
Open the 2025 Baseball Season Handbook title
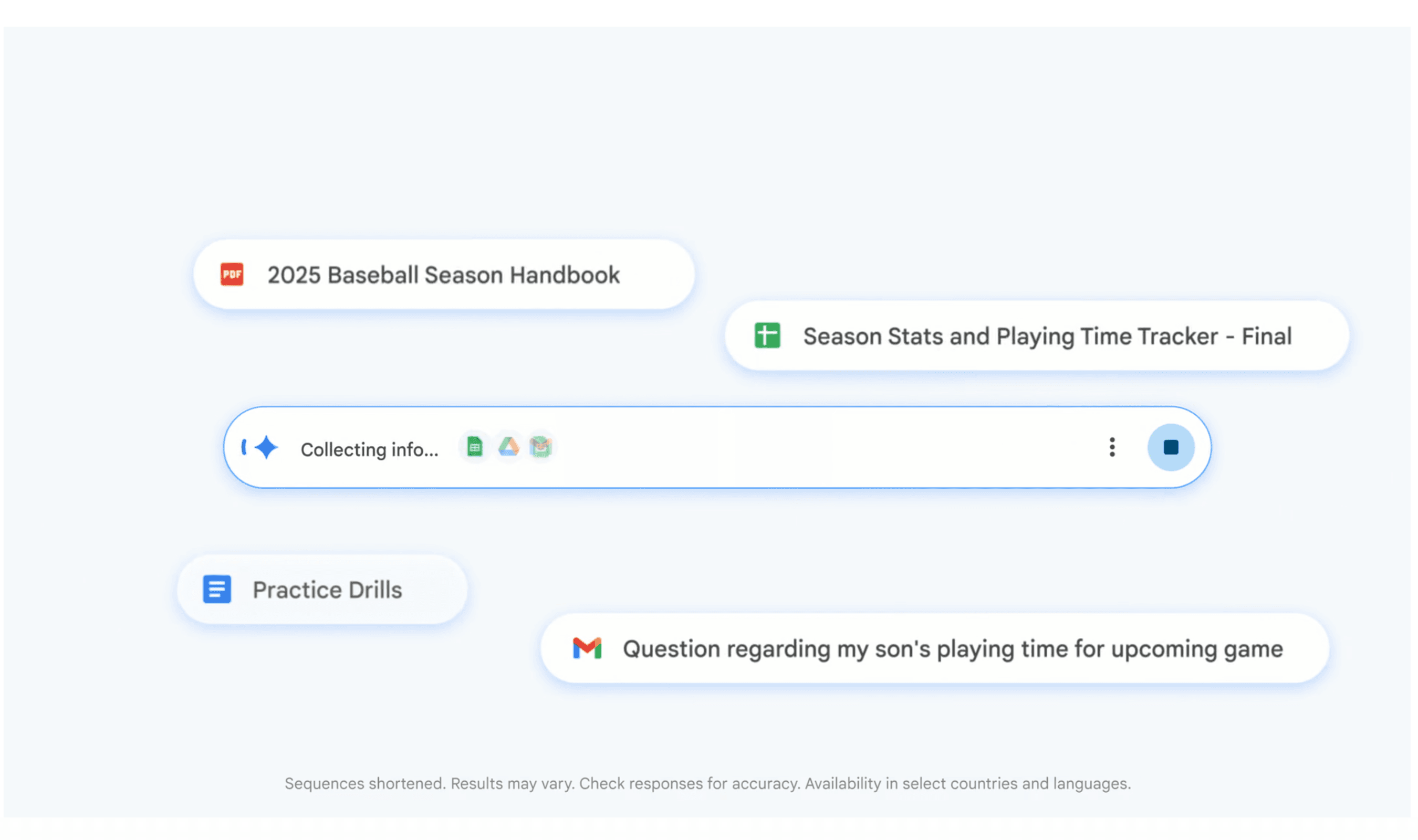444,275
